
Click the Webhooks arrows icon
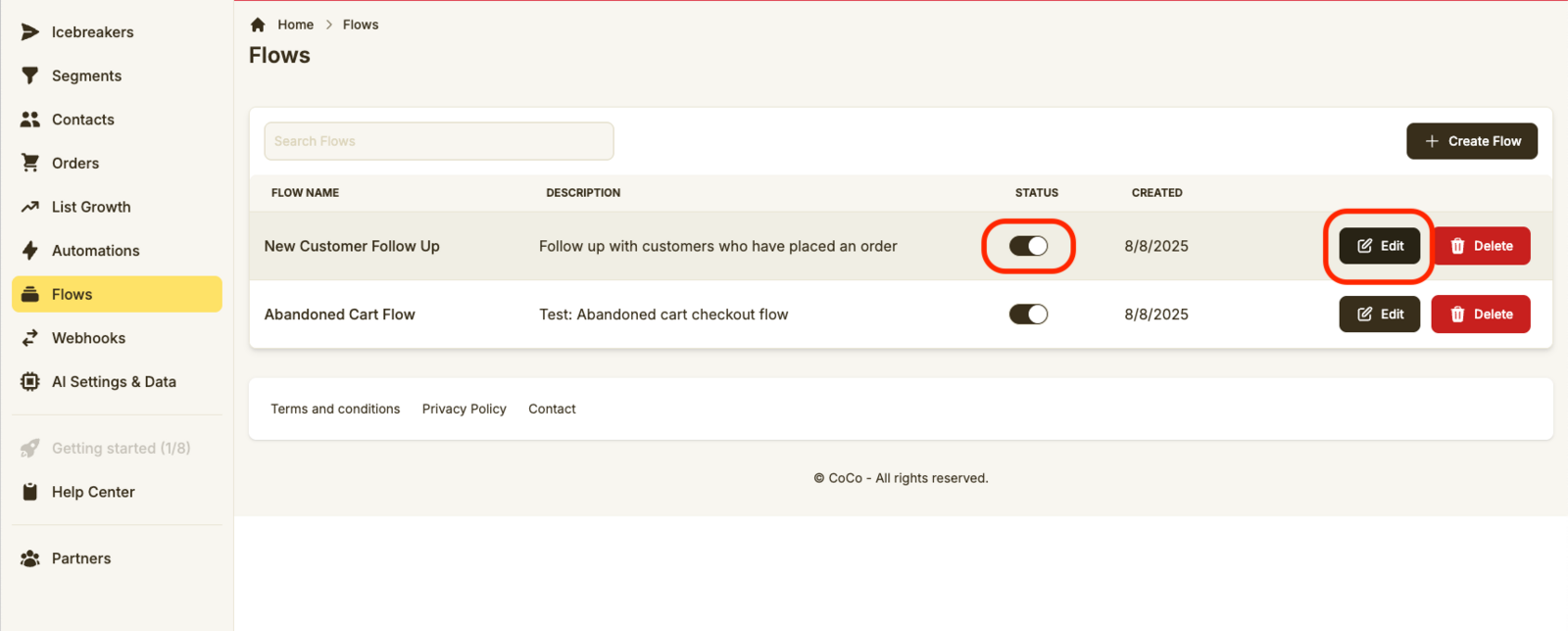click(30, 338)
